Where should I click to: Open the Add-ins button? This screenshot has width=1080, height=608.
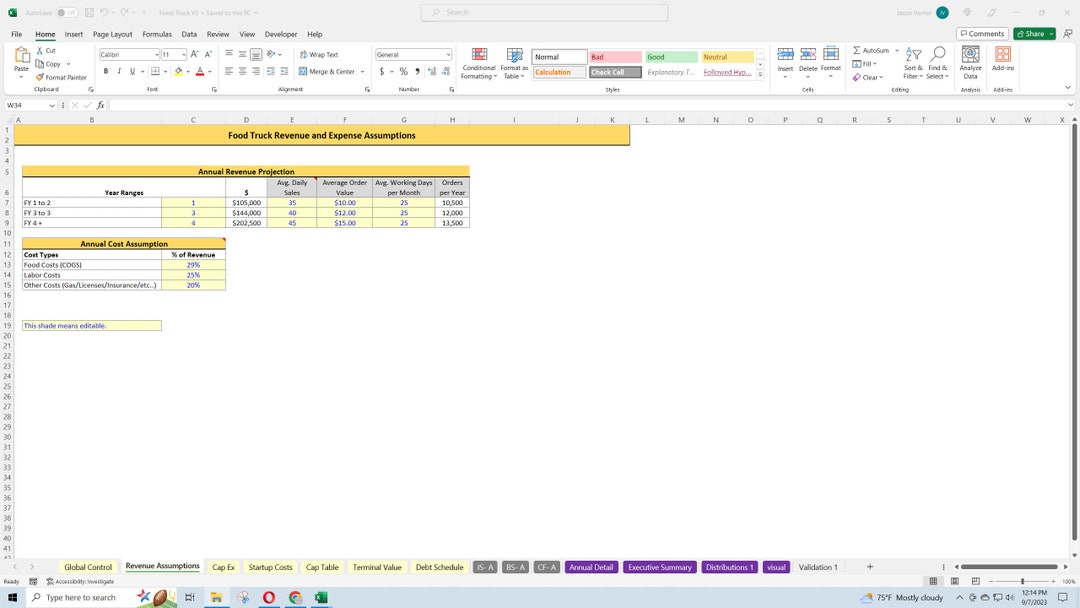(1003, 59)
